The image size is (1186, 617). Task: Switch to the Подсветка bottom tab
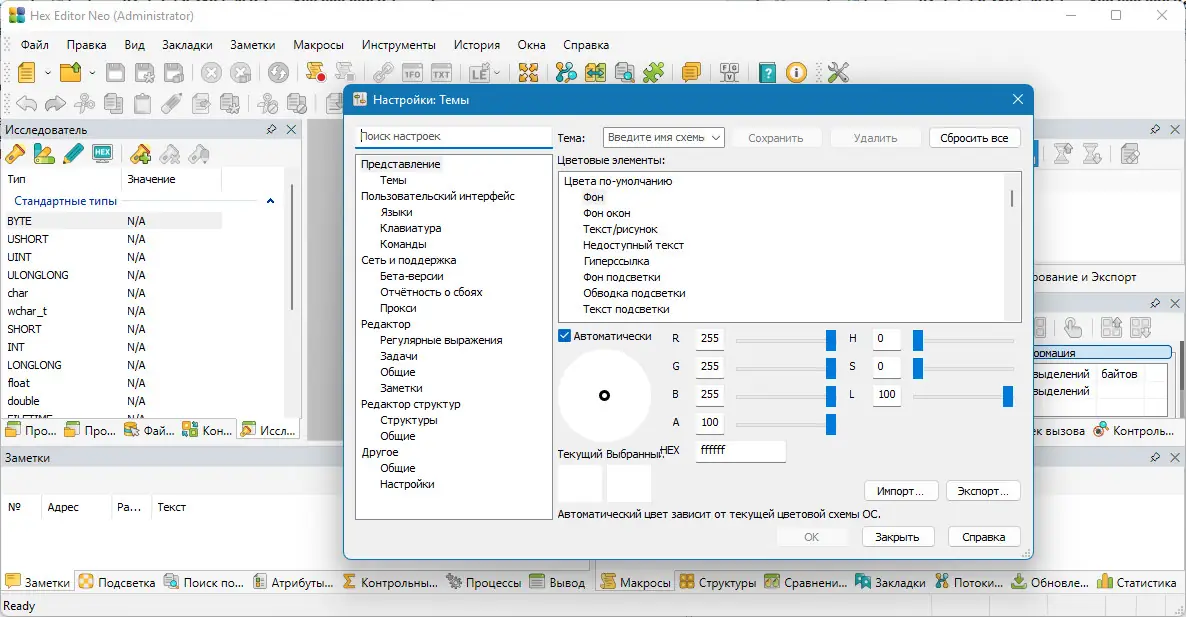click(x=118, y=582)
